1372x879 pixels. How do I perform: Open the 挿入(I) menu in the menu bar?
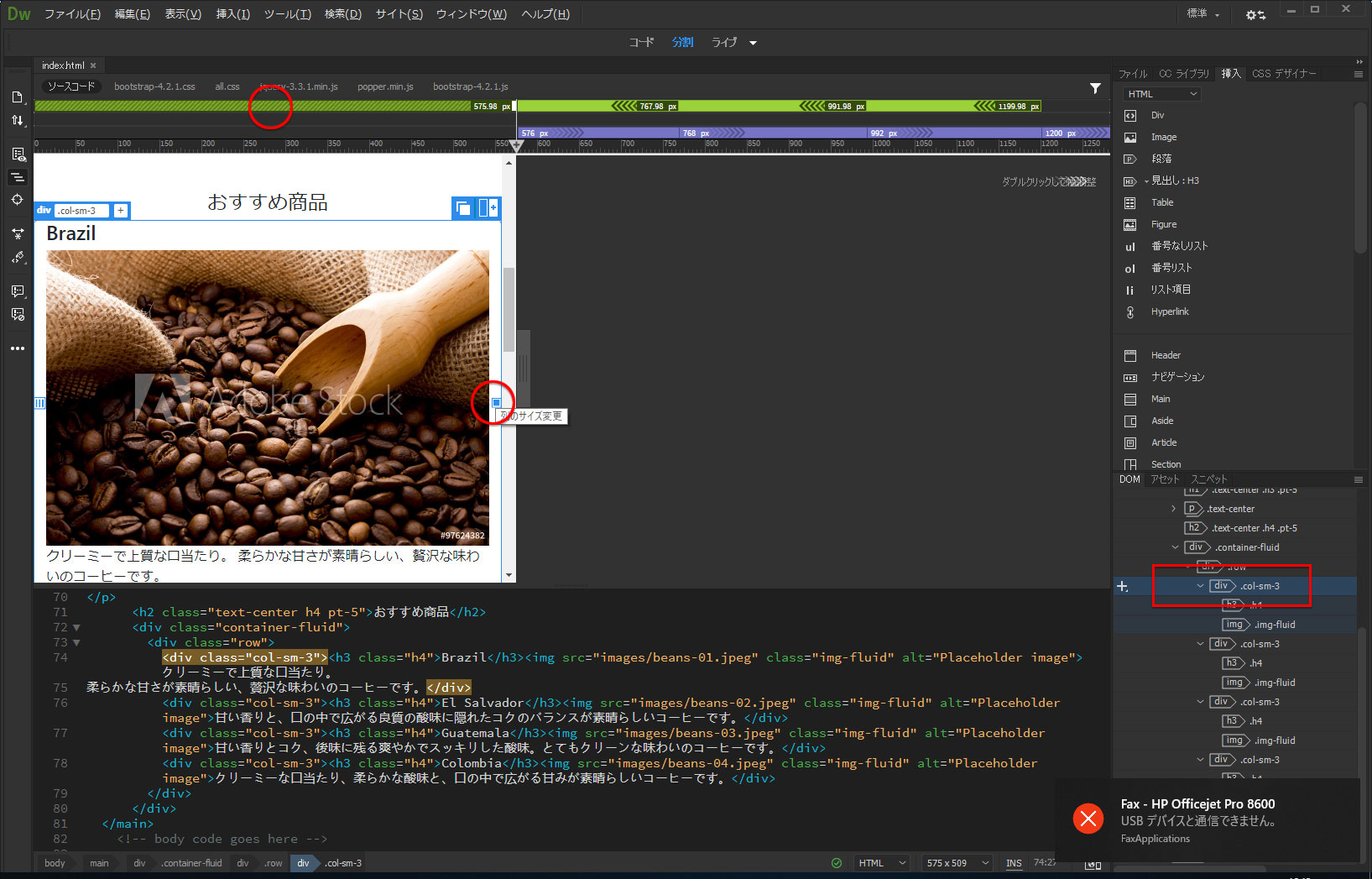(232, 14)
